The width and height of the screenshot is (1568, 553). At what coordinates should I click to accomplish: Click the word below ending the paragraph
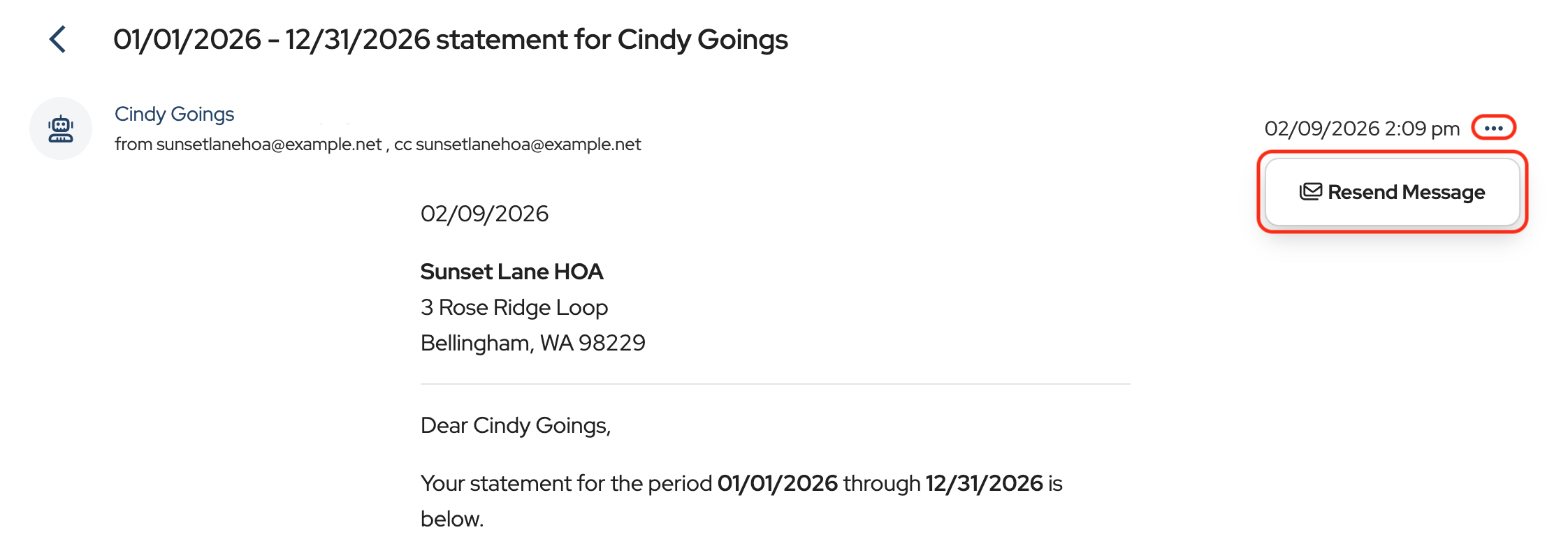(x=451, y=519)
